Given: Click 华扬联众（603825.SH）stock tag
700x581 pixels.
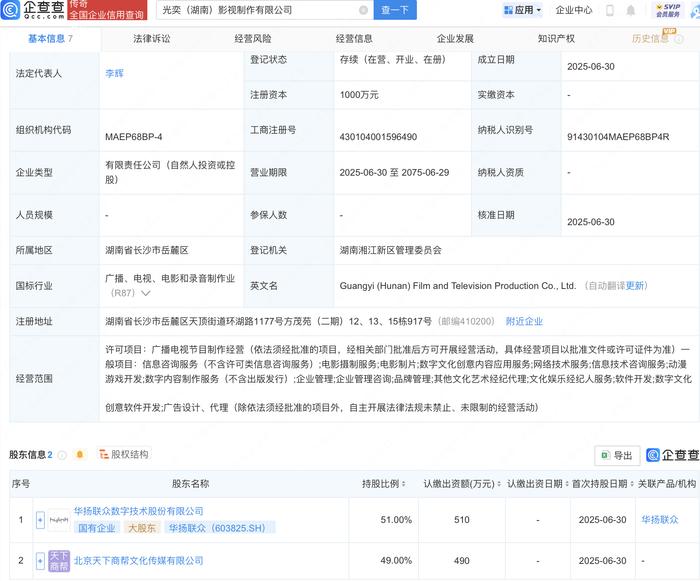Looking at the screenshot, I should [x=220, y=528].
